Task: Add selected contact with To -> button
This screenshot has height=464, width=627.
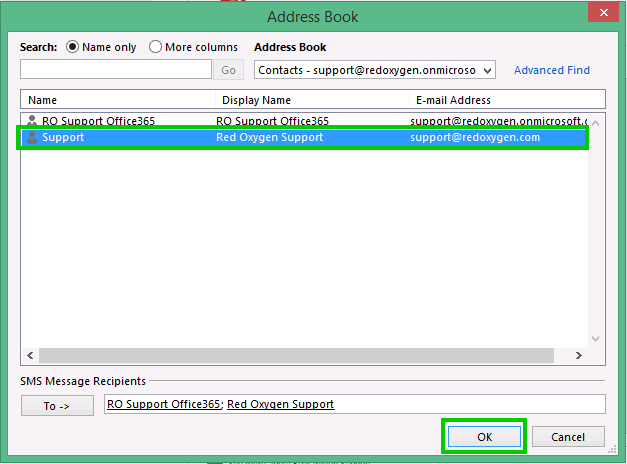Action: (x=57, y=406)
